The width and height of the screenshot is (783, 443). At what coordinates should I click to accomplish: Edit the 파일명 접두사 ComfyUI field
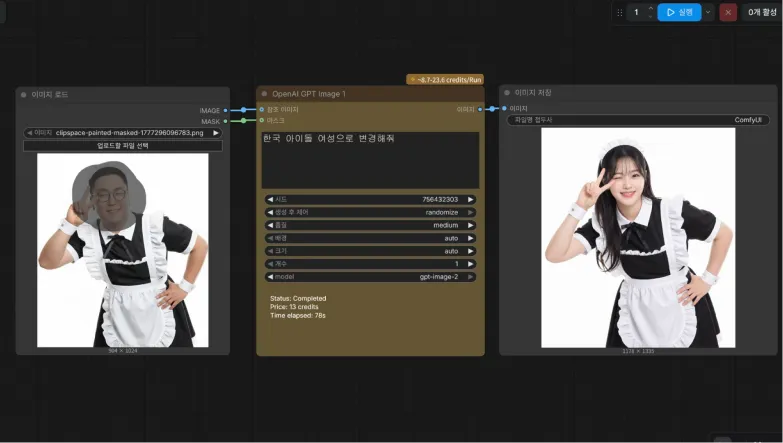point(638,120)
